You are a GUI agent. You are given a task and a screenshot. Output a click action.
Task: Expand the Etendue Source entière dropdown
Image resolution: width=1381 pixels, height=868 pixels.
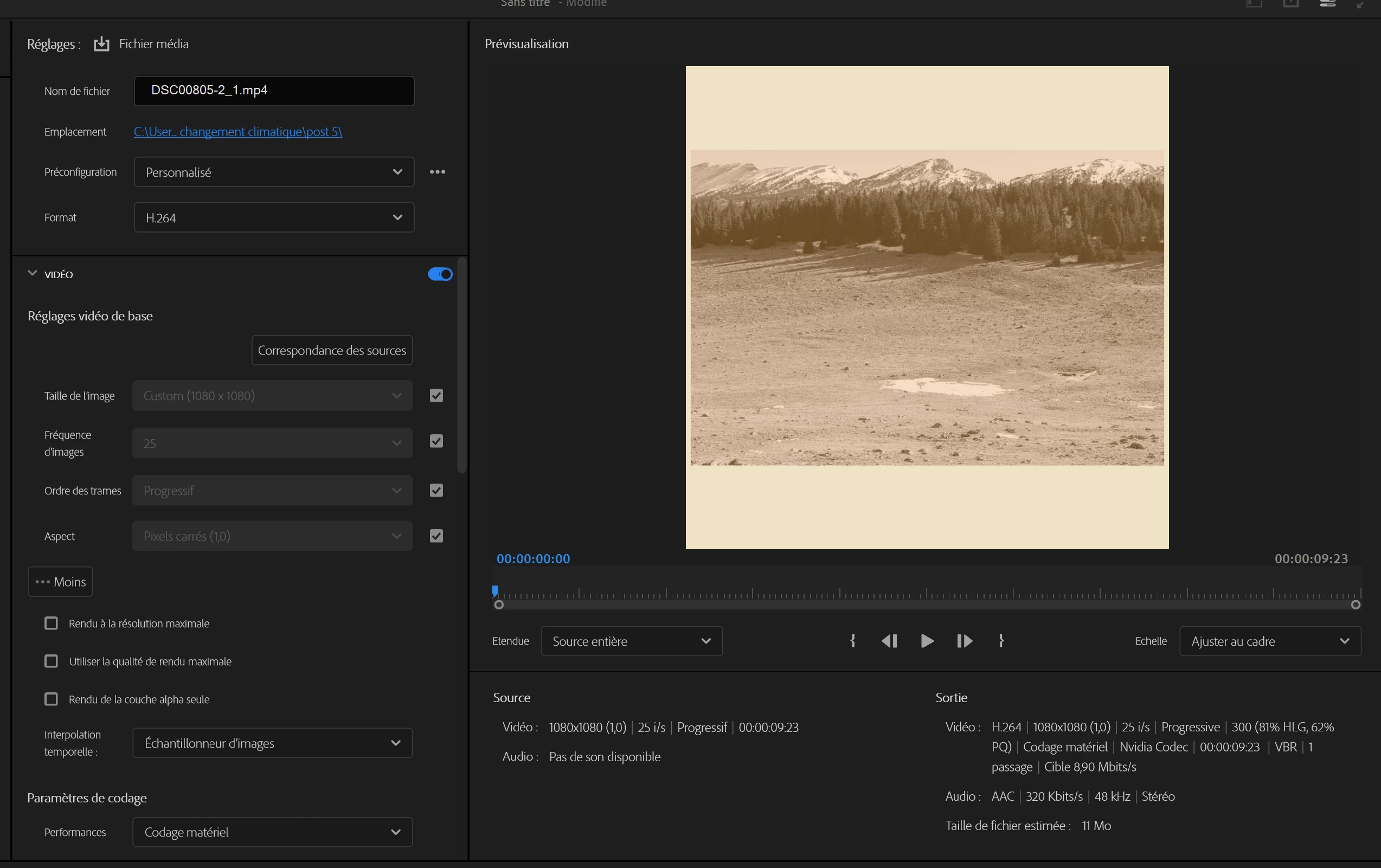632,641
